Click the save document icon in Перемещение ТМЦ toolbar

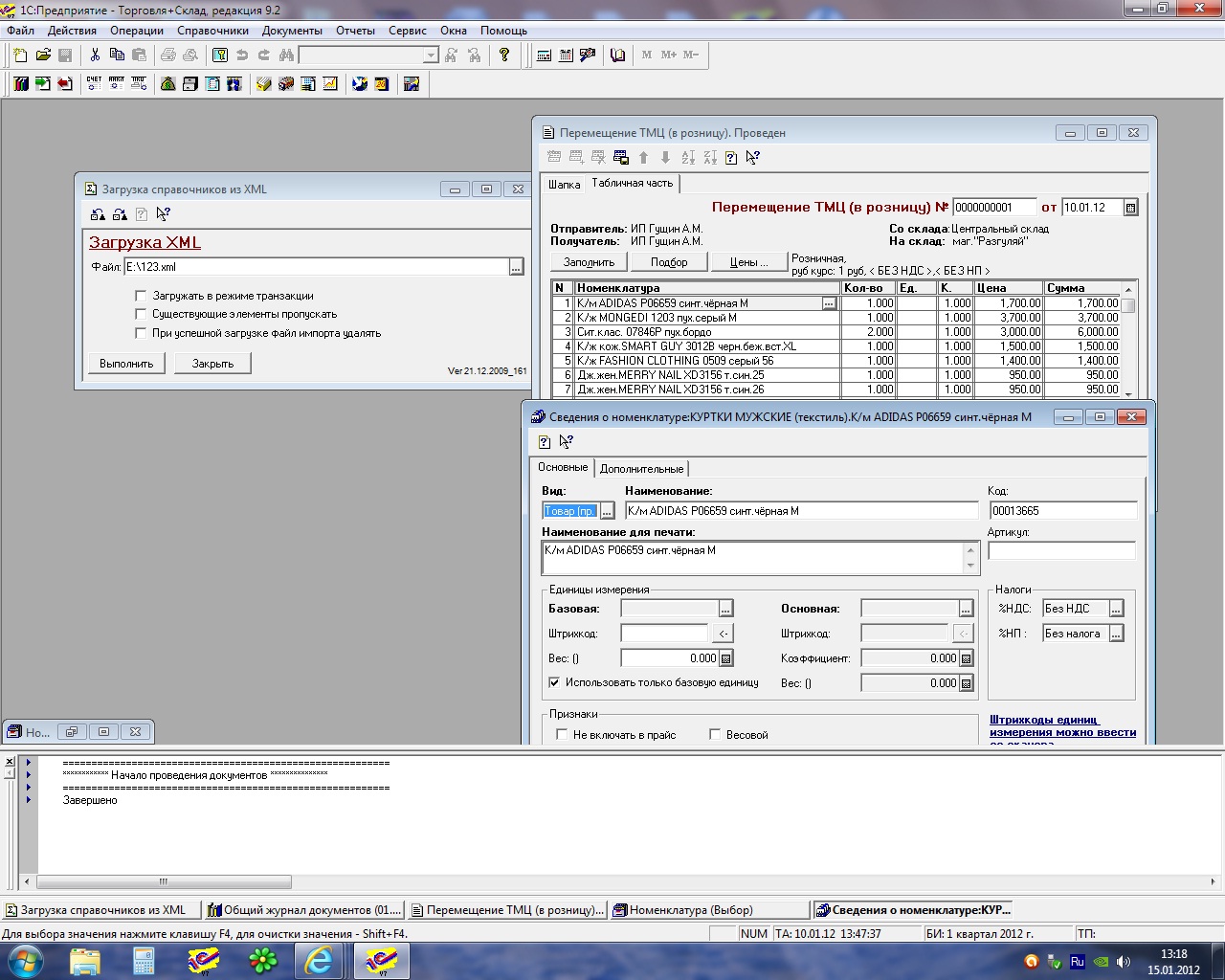coord(620,158)
